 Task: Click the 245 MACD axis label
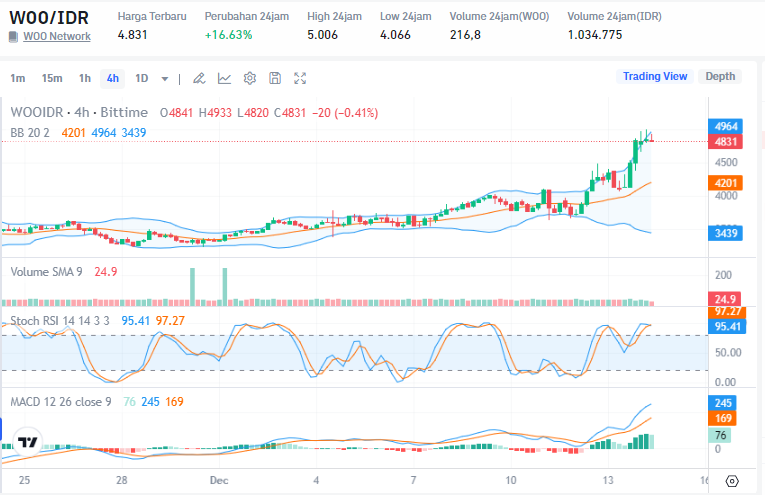723,403
